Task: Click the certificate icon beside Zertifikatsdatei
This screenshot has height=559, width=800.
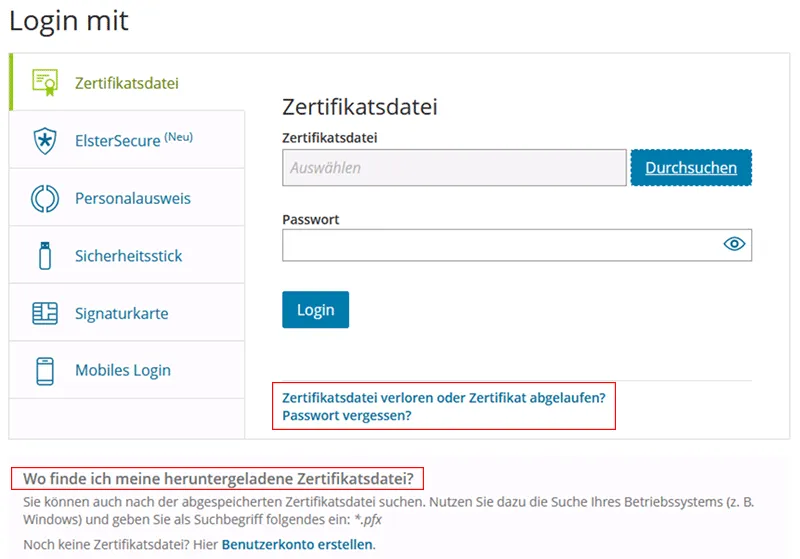Action: [x=45, y=82]
